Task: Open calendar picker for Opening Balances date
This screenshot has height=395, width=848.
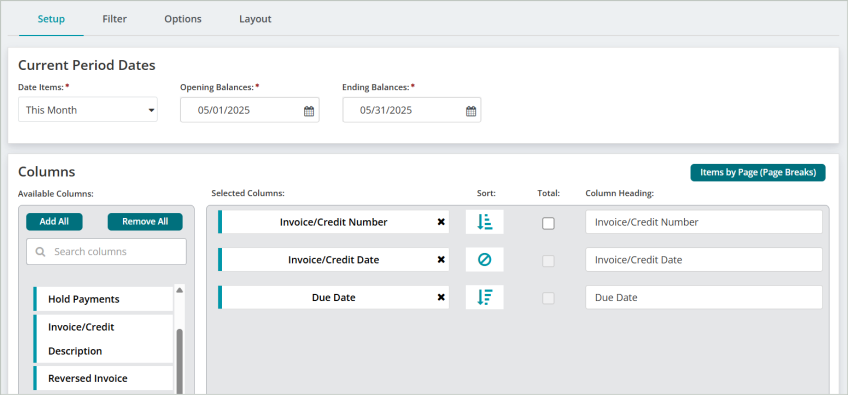Action: click(309, 111)
